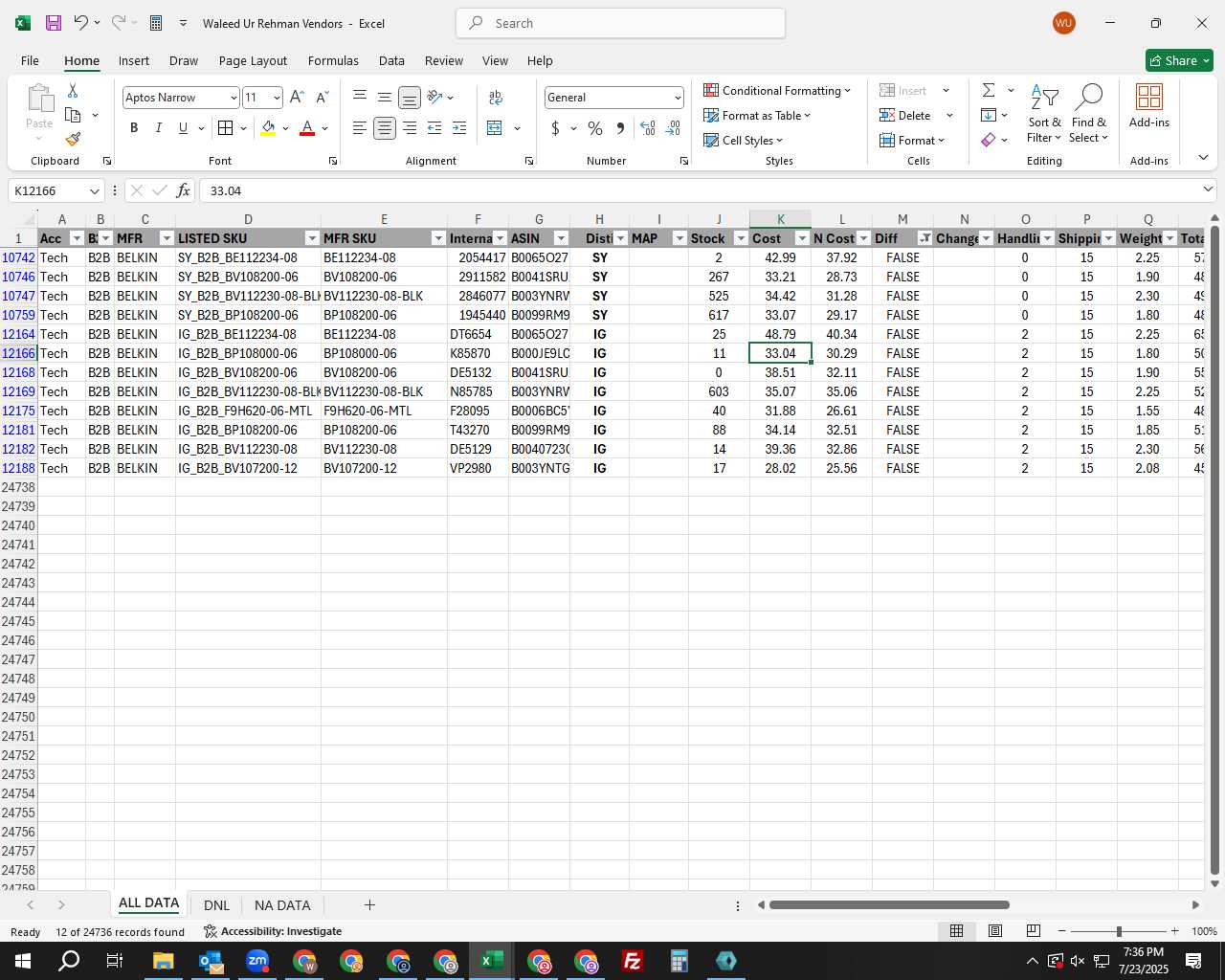
Task: Toggle Center horizontal alignment
Action: 385,128
